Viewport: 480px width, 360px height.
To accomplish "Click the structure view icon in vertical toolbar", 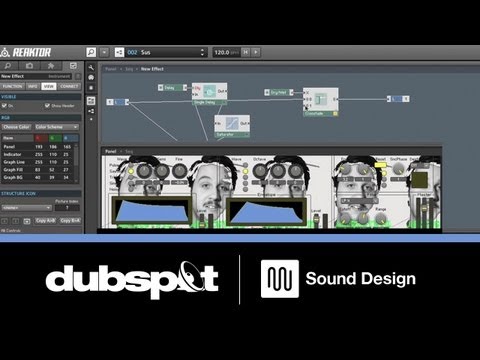I will pyautogui.click(x=91, y=111).
